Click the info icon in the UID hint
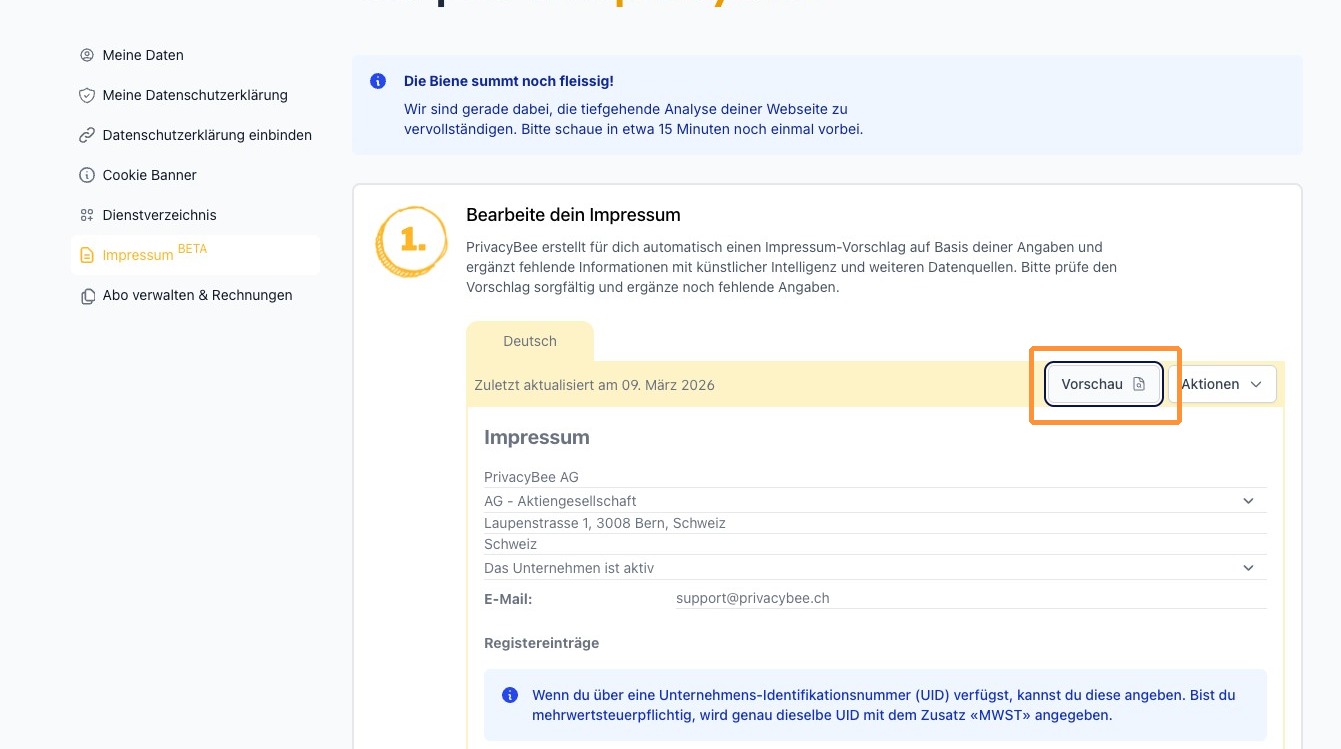This screenshot has height=749, width=1341. pos(510,695)
